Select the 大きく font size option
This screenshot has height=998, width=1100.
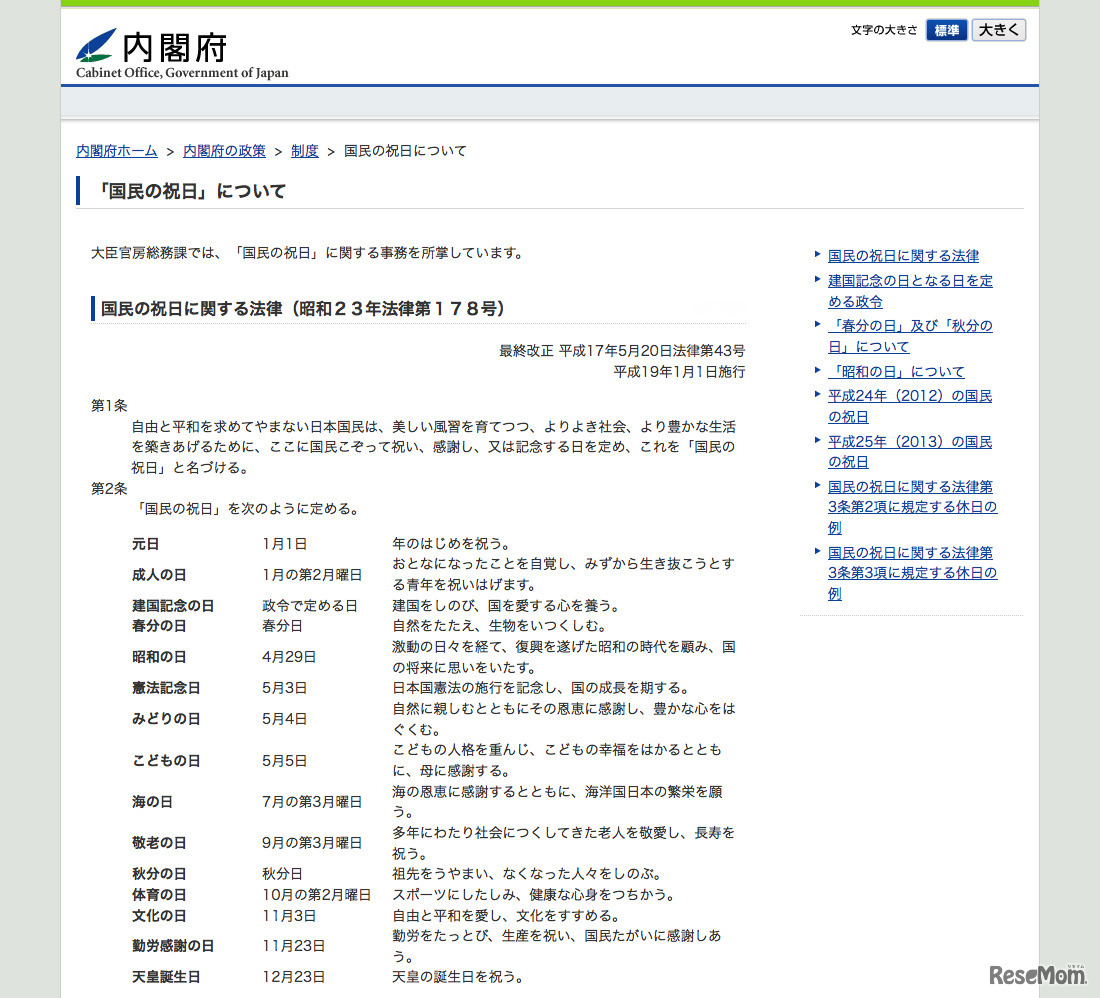[998, 30]
